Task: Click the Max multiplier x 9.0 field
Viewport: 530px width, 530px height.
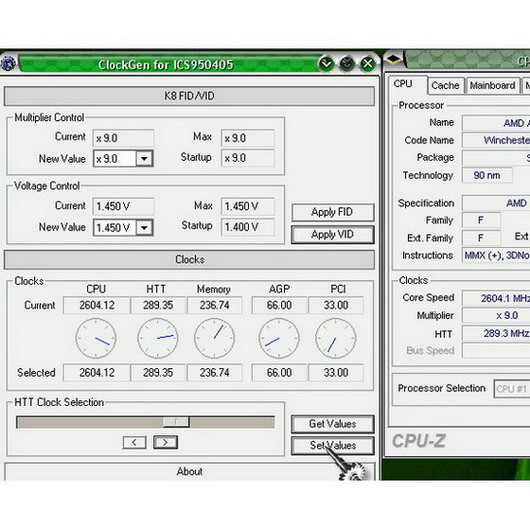Action: pos(248,138)
